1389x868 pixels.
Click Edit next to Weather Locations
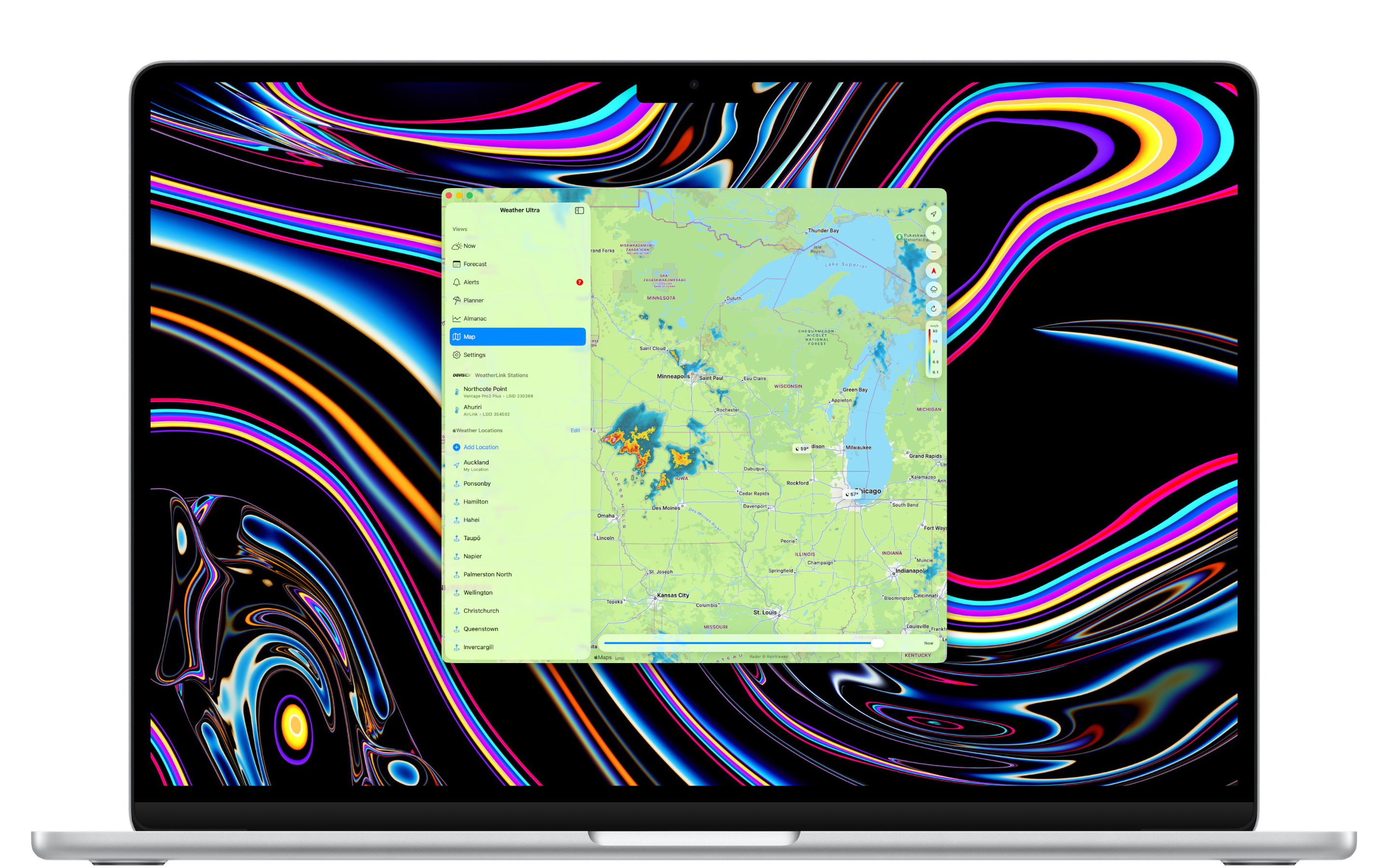(x=575, y=430)
